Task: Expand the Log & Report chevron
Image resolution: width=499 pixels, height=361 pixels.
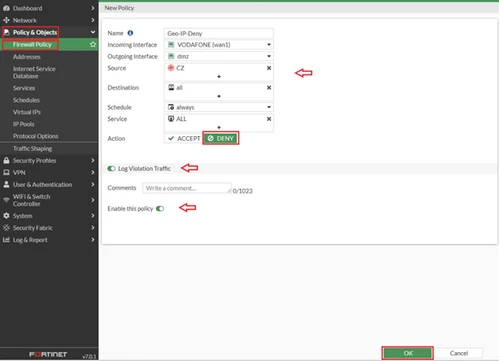Action: pyautogui.click(x=93, y=240)
